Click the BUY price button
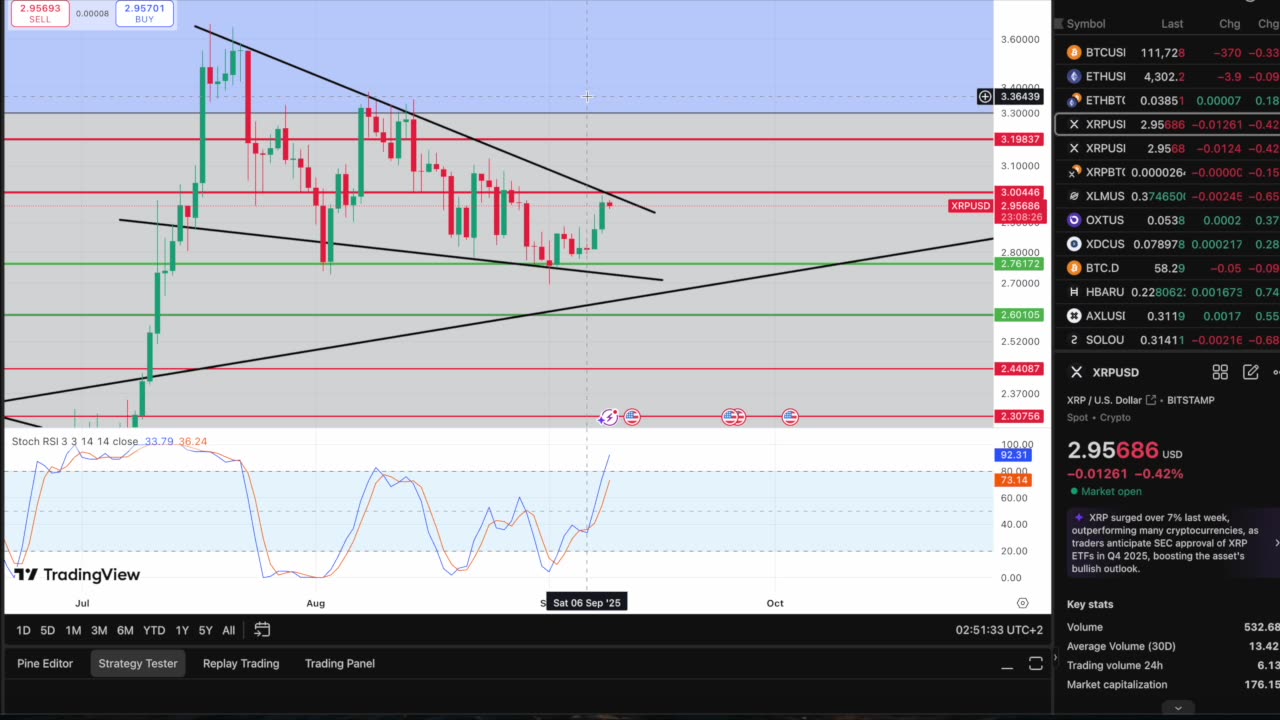 (144, 13)
